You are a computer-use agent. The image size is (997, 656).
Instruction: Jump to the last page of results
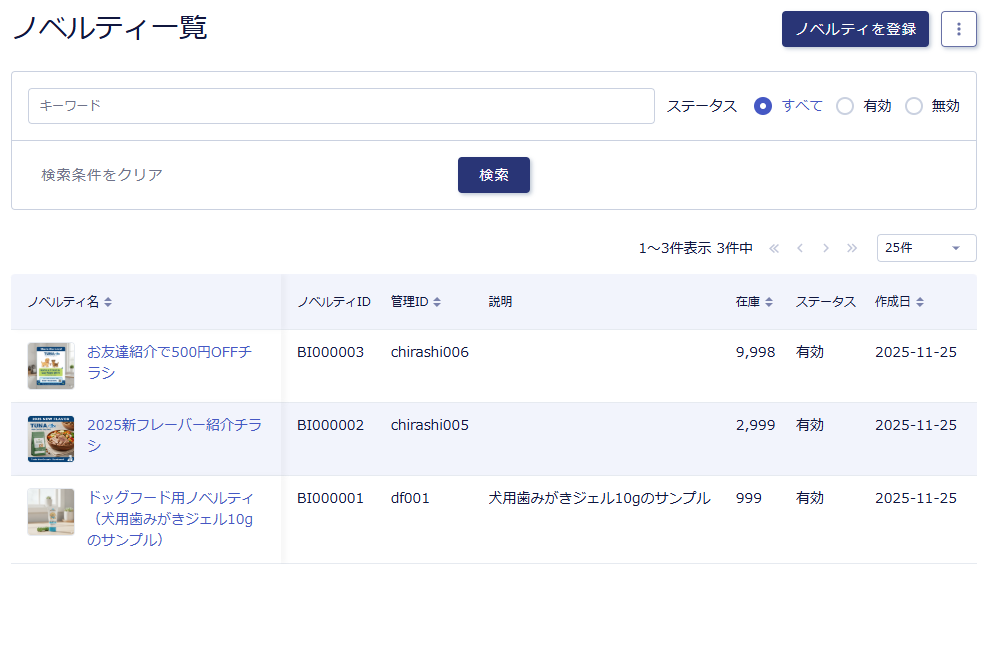pos(852,248)
